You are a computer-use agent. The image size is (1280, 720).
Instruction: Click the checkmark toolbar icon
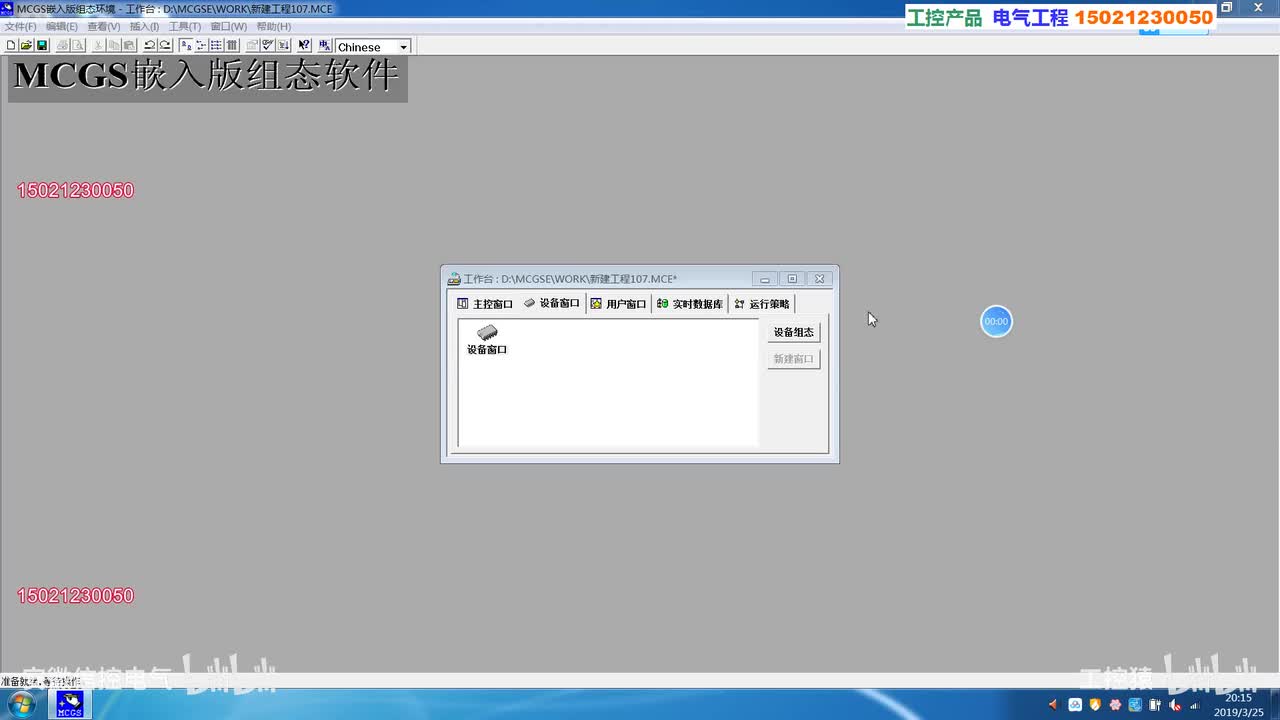pos(268,46)
